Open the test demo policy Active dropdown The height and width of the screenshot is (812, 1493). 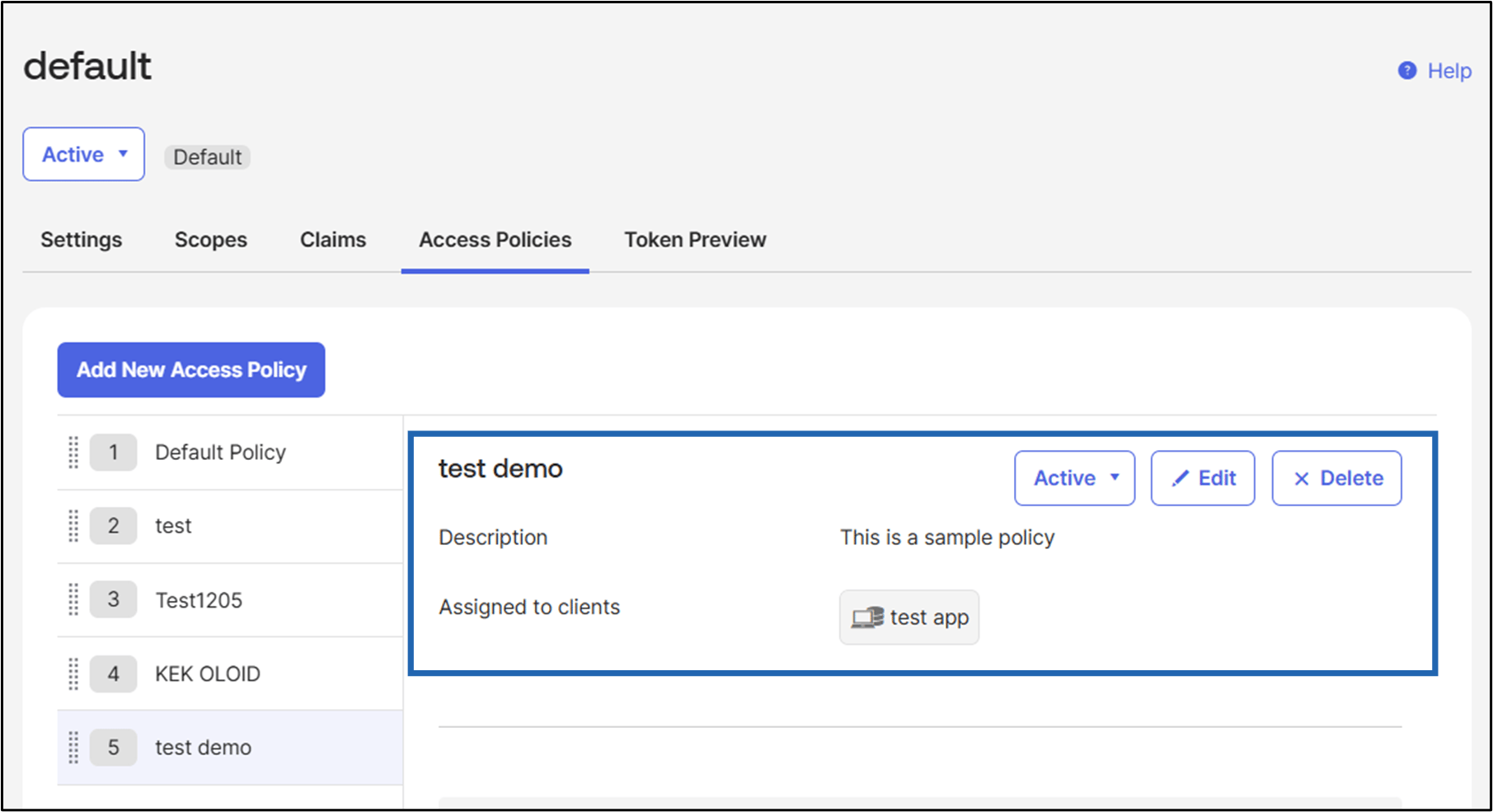tap(1074, 478)
